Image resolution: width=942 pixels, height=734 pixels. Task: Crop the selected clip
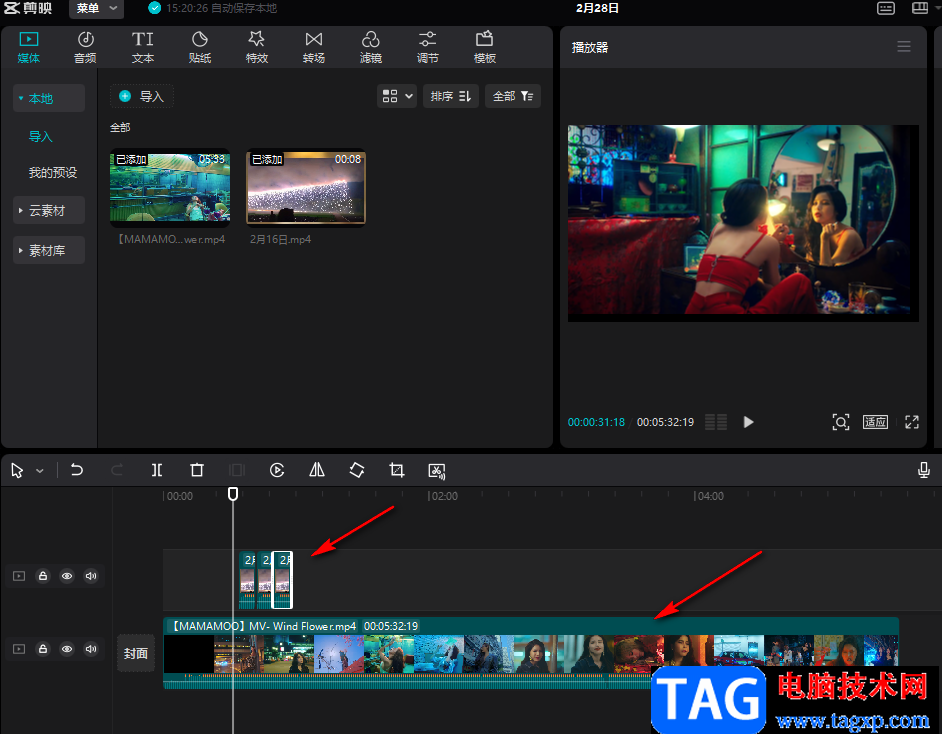[397, 470]
